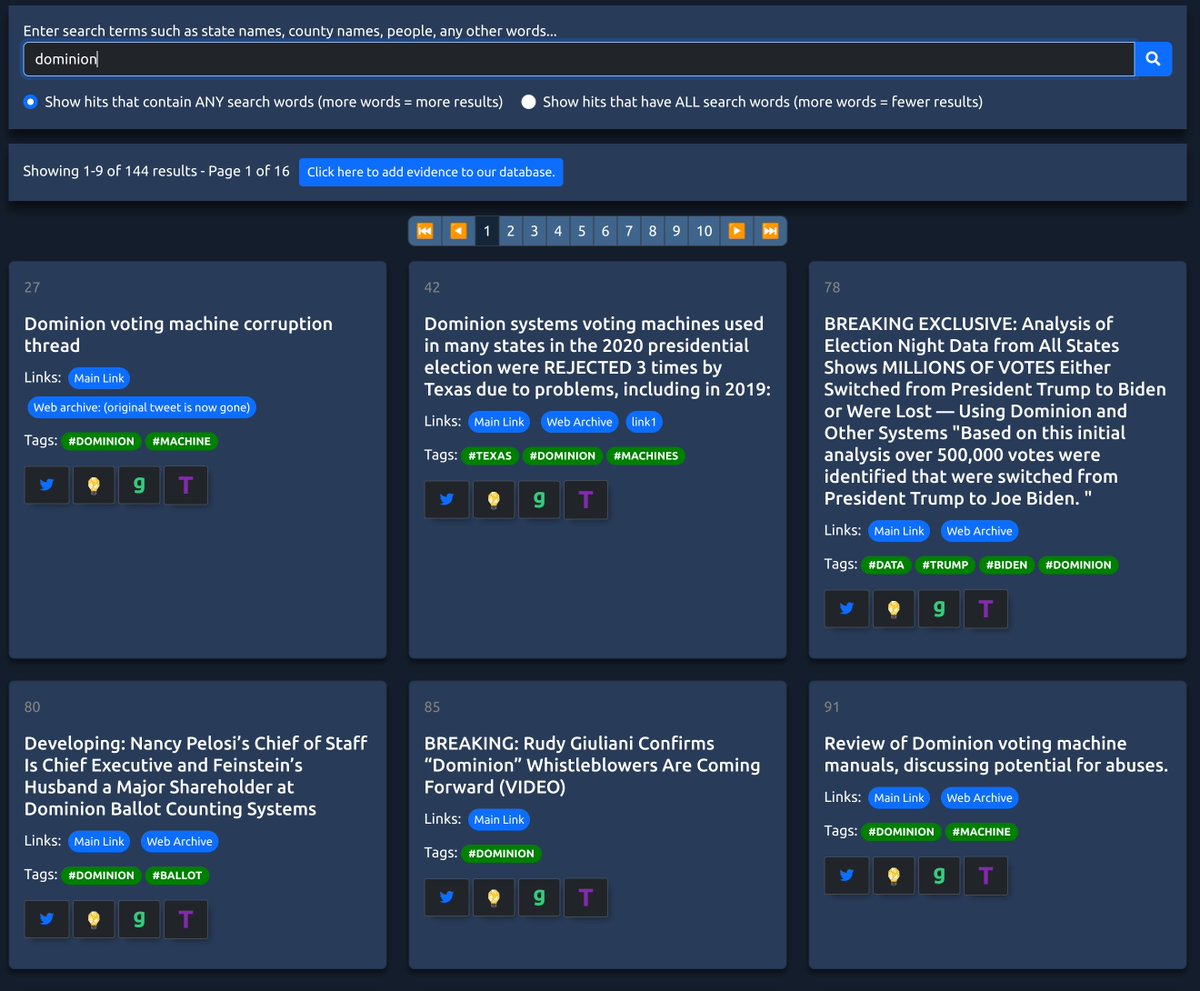
Task: Go to results page 5
Action: [x=581, y=231]
